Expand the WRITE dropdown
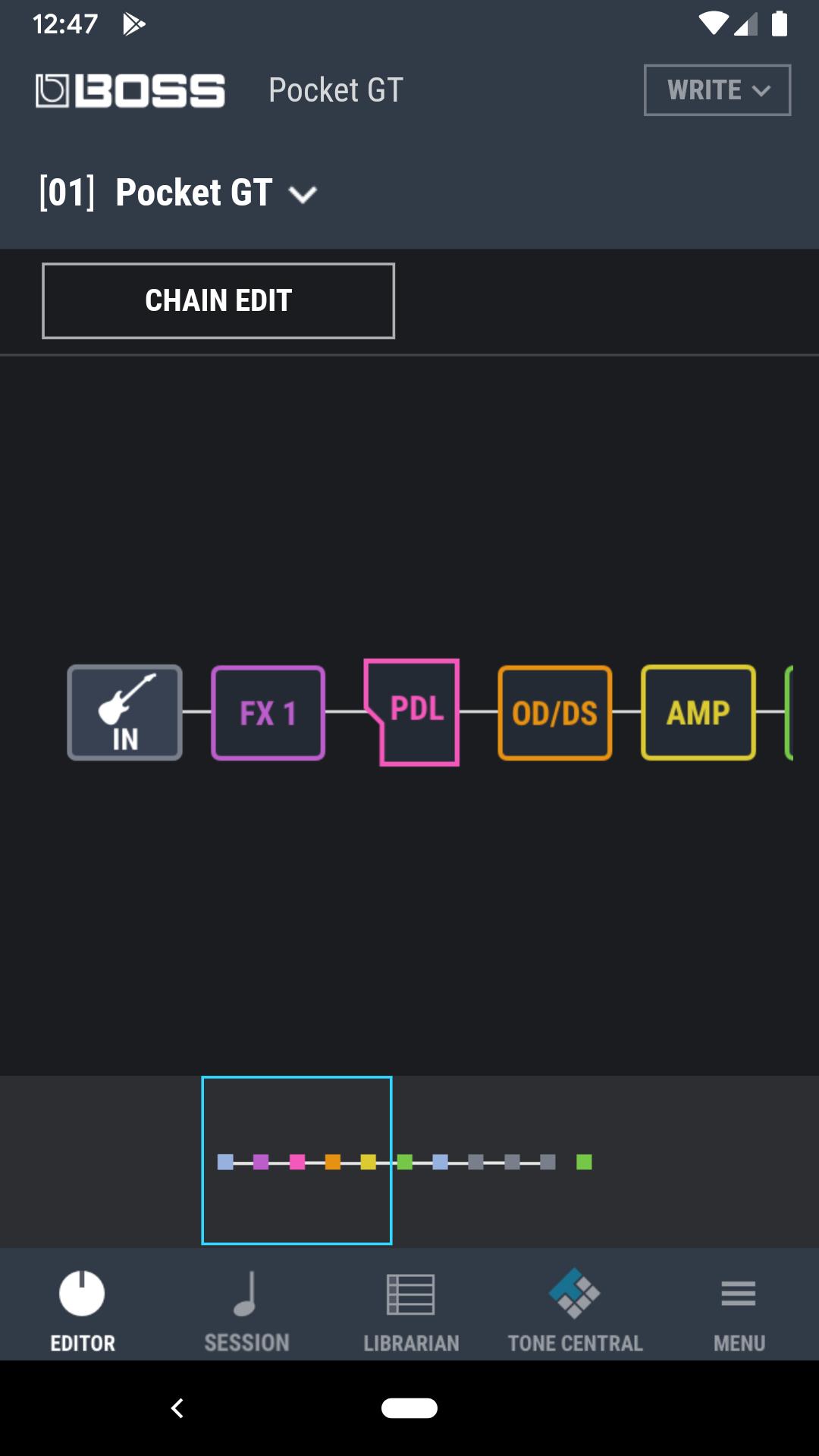Screen dimensions: 819x1456 [x=717, y=90]
